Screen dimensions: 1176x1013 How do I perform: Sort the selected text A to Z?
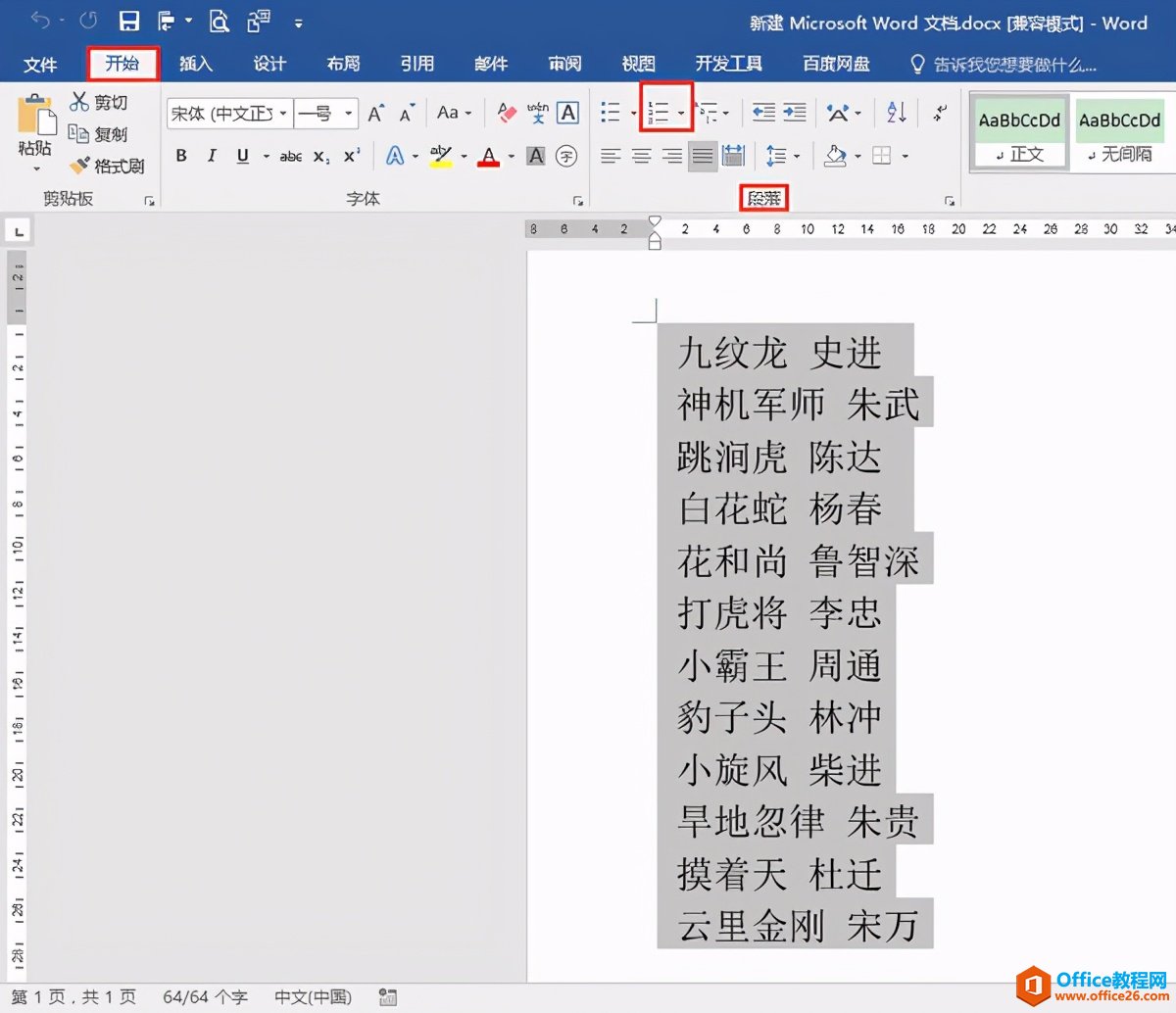pyautogui.click(x=897, y=113)
